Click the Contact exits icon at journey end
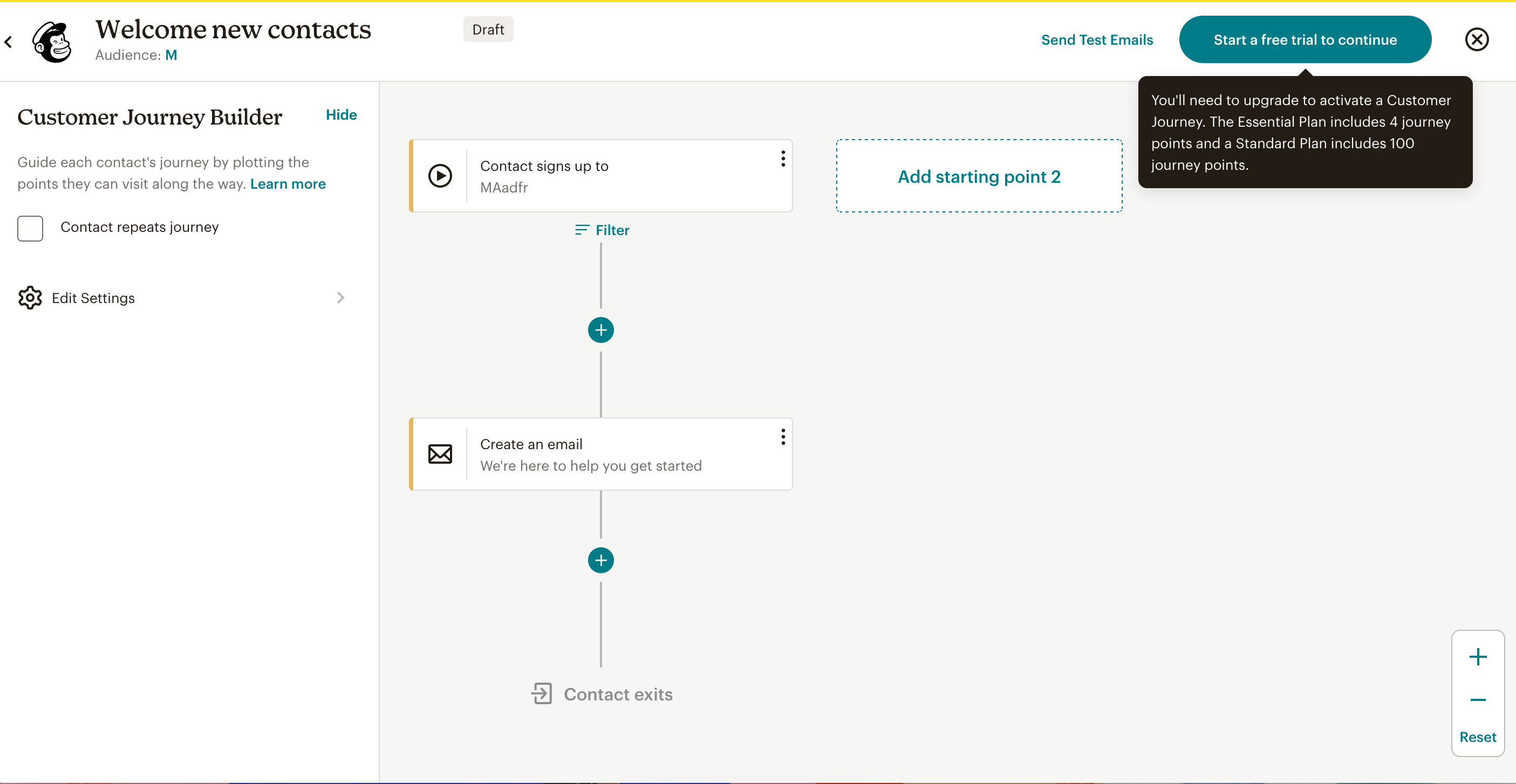Image resolution: width=1516 pixels, height=784 pixels. 540,694
